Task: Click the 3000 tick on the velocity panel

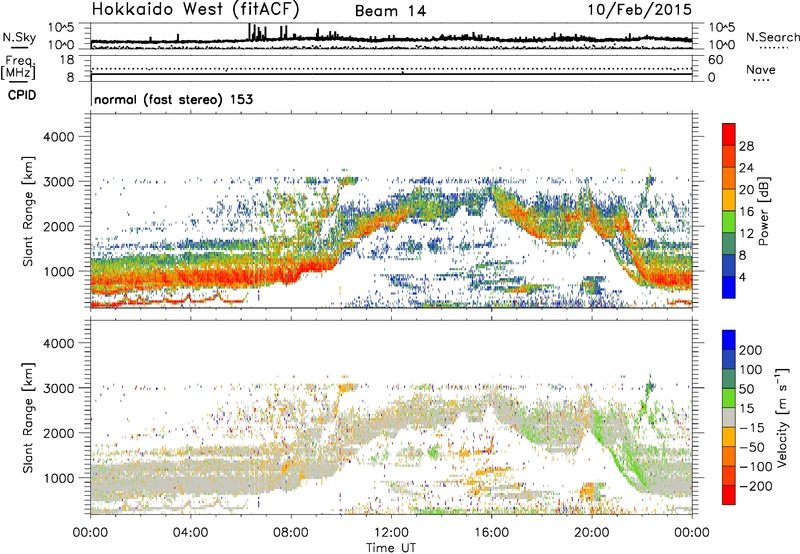Action: (x=59, y=388)
